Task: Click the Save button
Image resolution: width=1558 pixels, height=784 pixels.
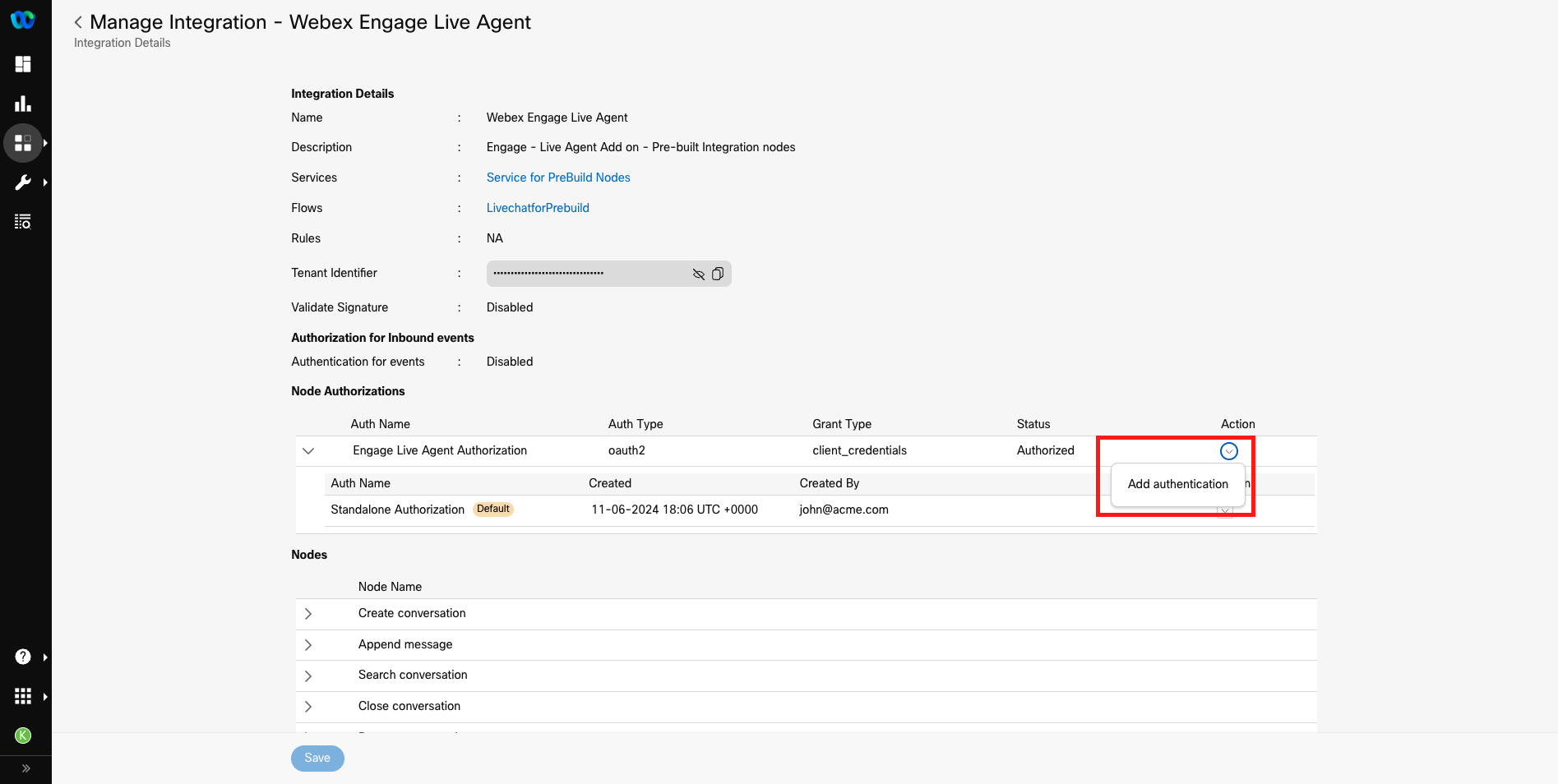Action: [317, 758]
